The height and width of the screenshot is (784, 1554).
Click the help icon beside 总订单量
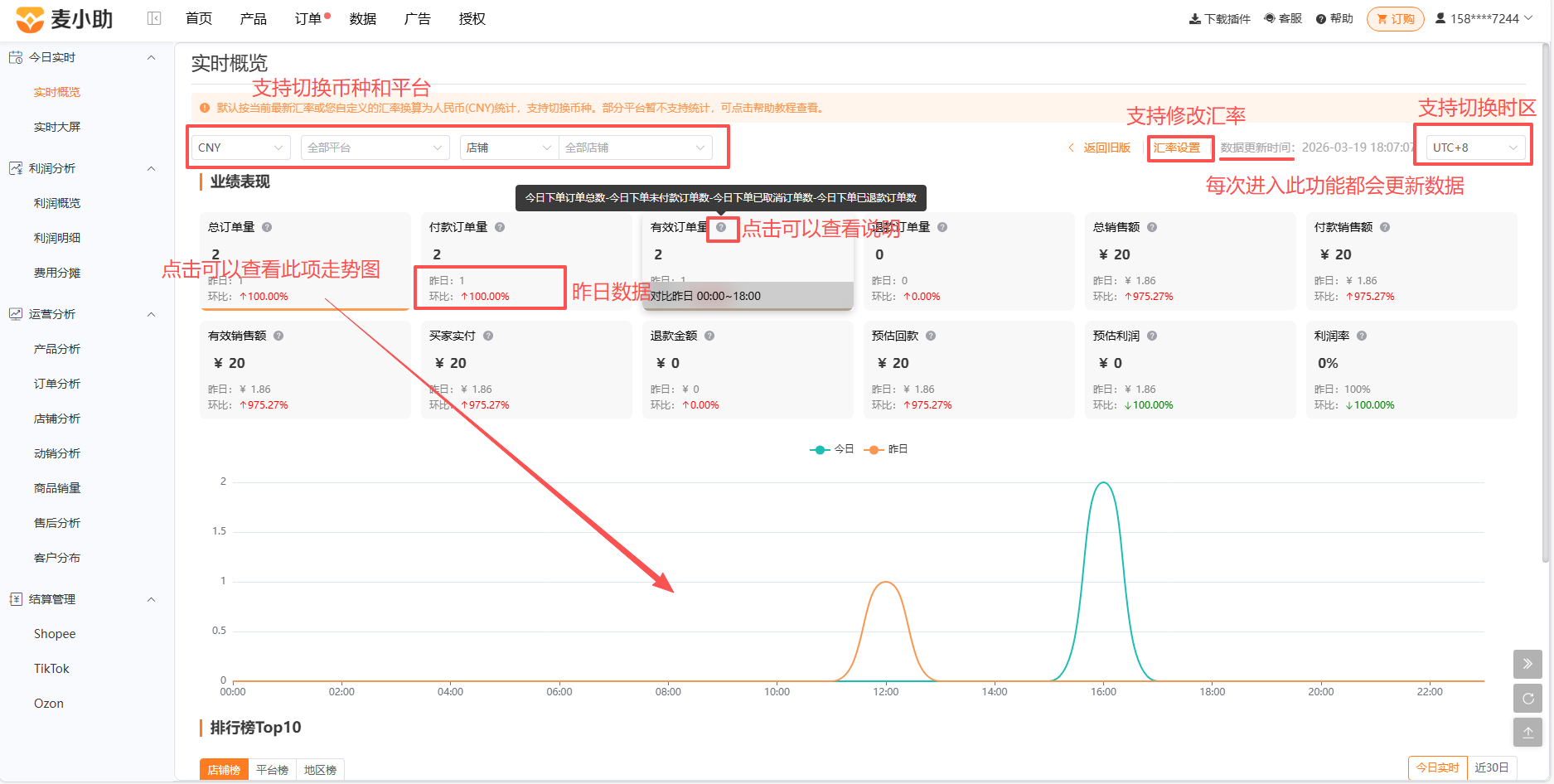[267, 227]
